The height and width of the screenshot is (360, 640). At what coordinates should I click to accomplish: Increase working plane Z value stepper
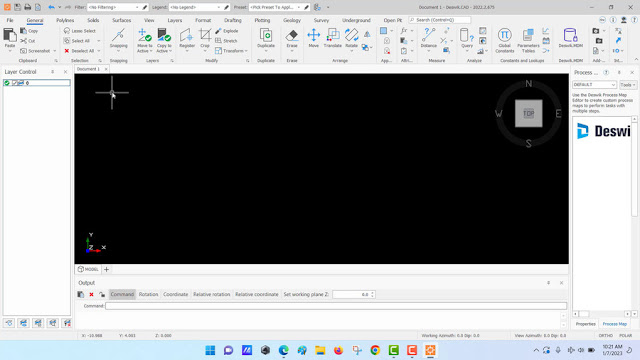(372, 293)
